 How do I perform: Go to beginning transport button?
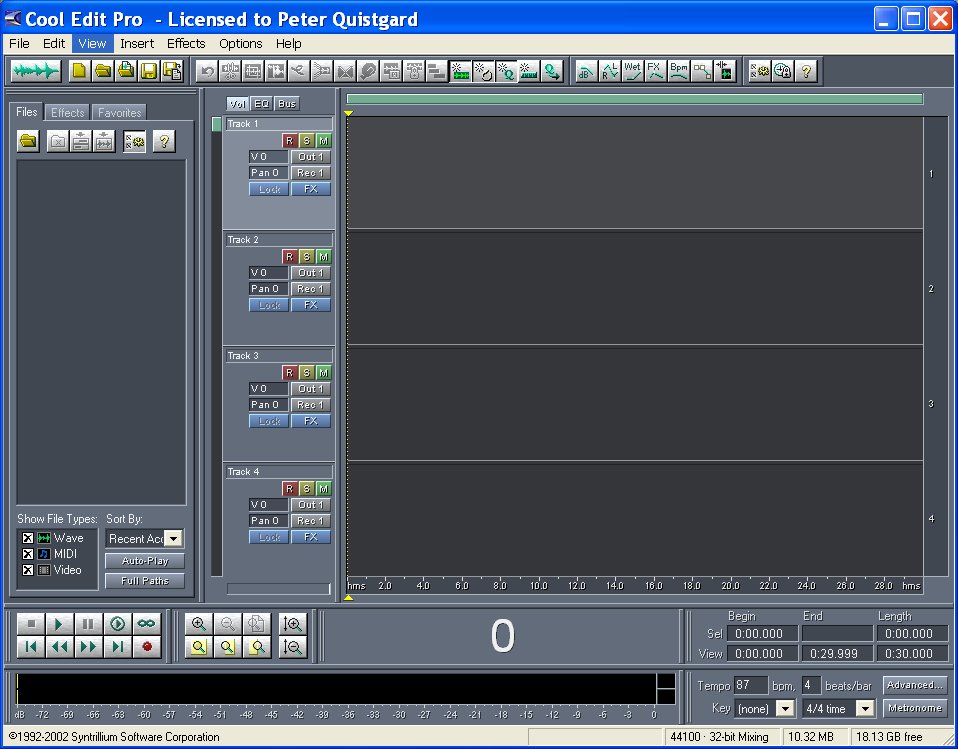[31, 647]
